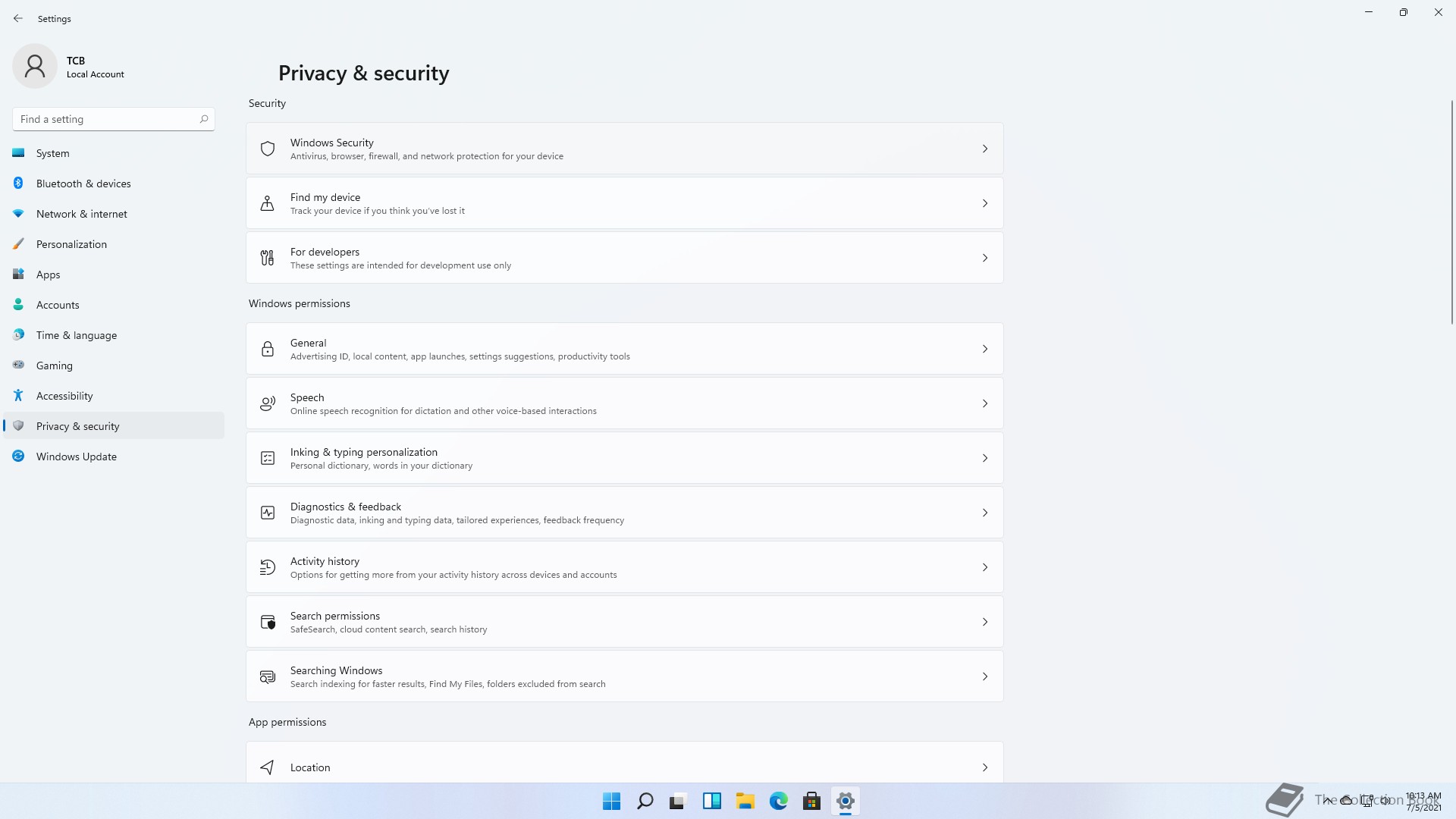The width and height of the screenshot is (1456, 819).
Task: Expand Search permissions chevron
Action: coord(985,622)
